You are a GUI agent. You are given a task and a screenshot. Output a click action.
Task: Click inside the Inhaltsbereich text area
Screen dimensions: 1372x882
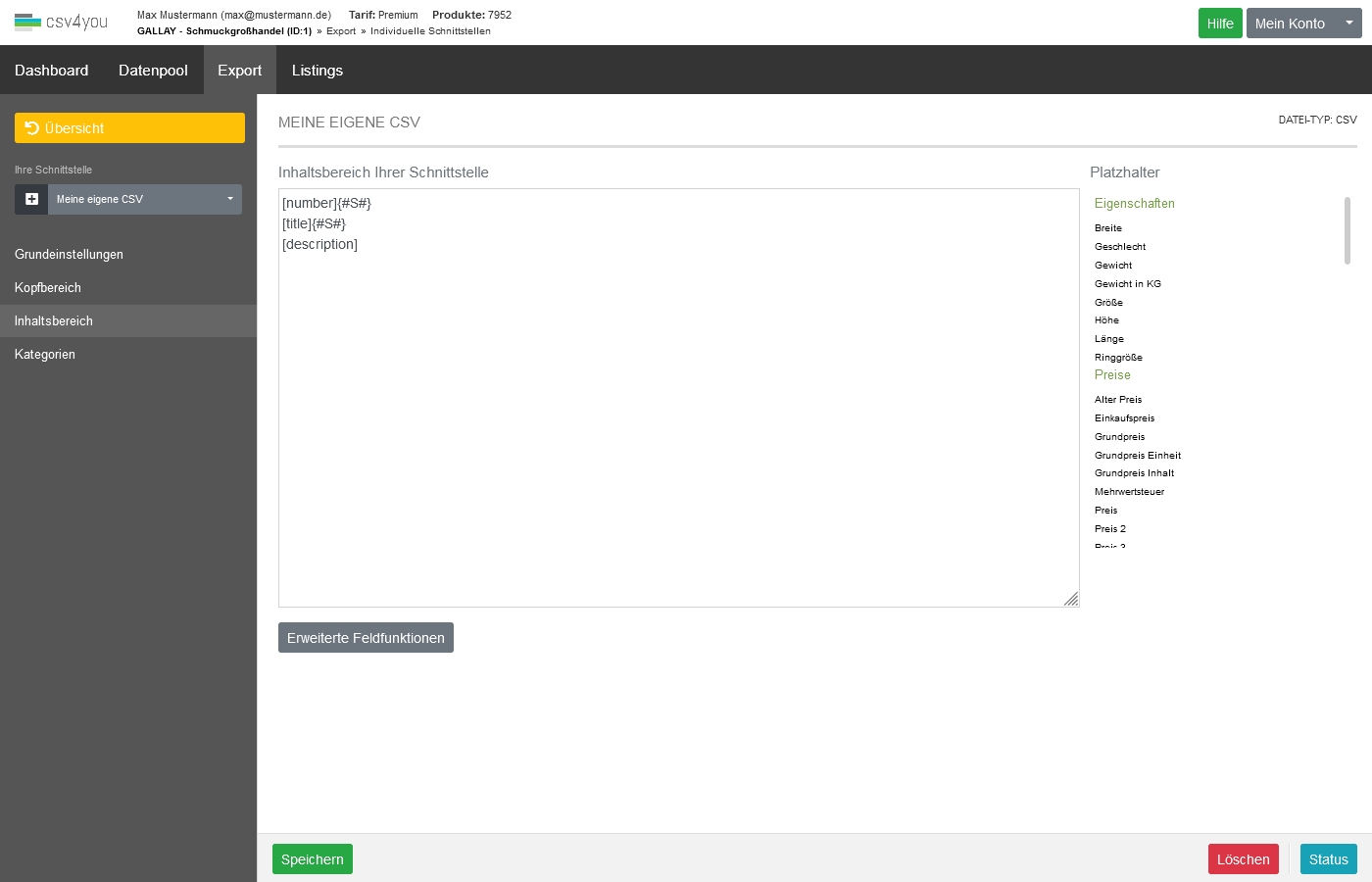tap(678, 412)
